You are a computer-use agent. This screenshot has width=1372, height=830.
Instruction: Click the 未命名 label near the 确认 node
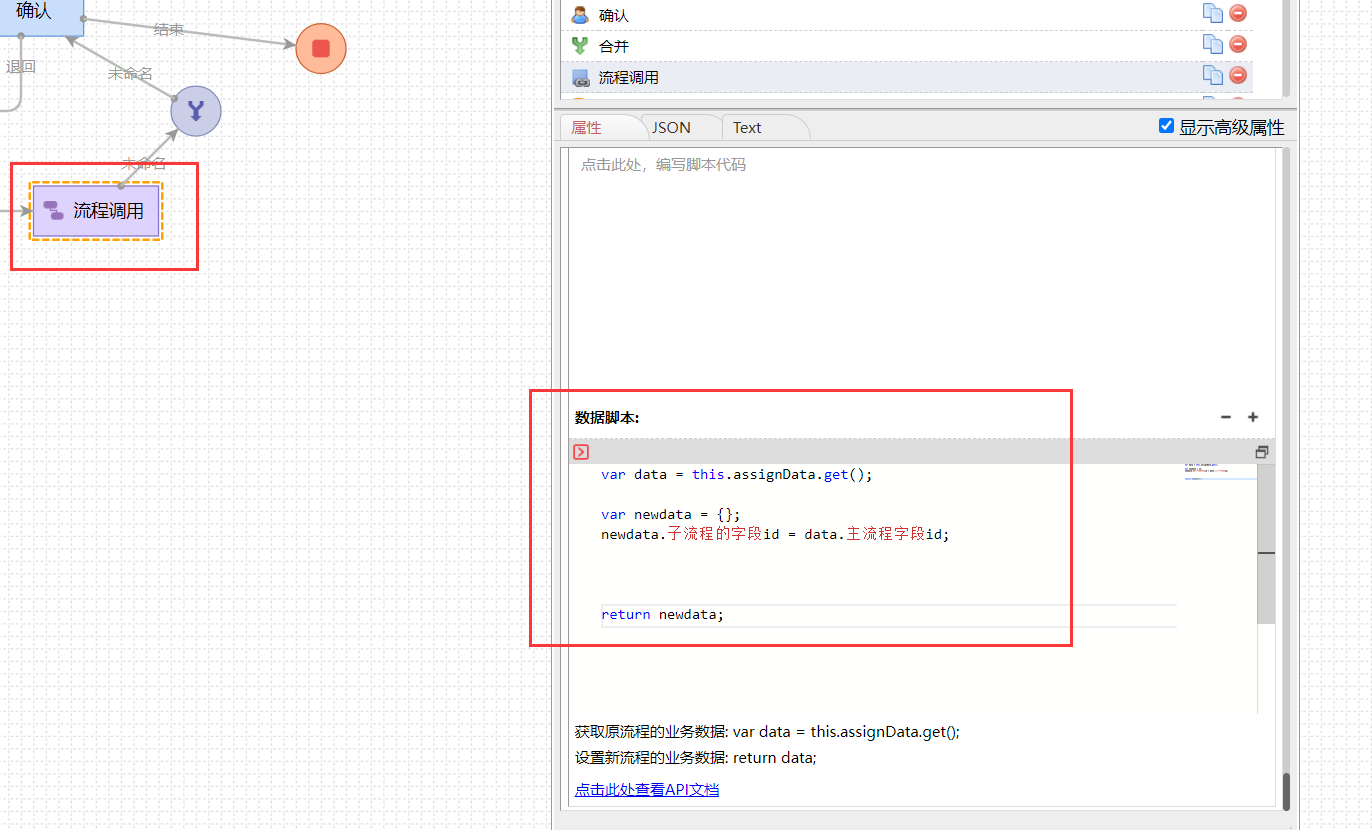(x=131, y=73)
